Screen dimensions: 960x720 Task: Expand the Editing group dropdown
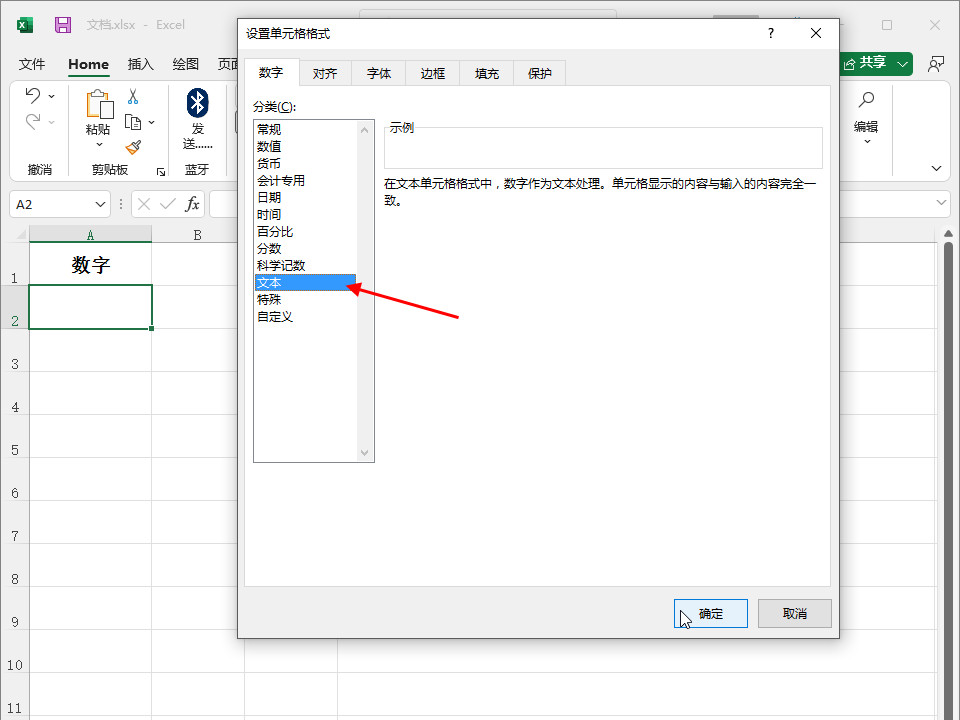tap(867, 141)
